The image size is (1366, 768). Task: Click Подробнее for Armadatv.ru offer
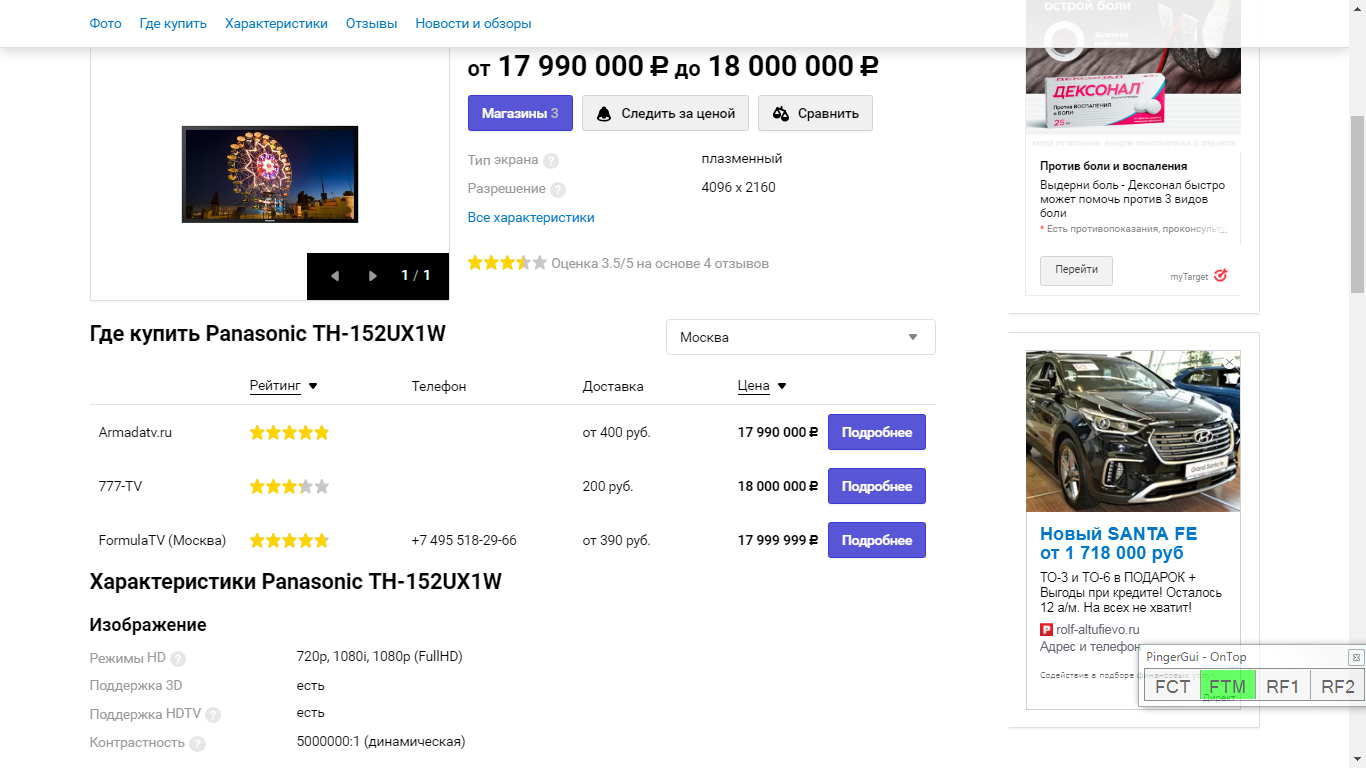pyautogui.click(x=877, y=432)
